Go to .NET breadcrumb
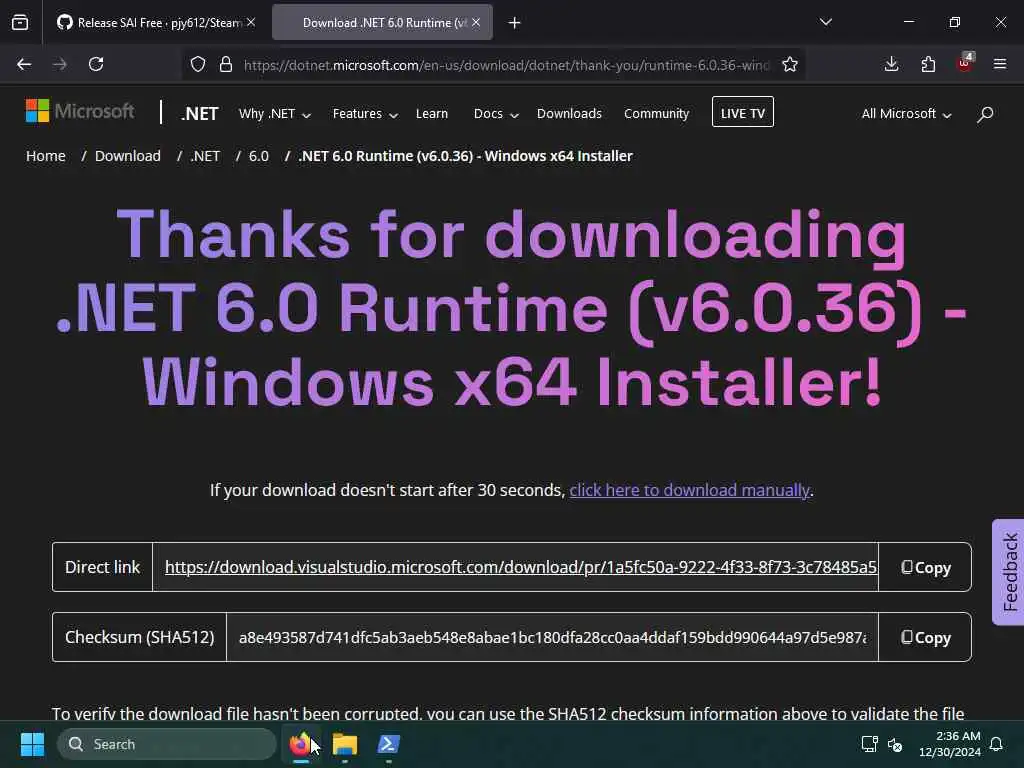 click(205, 156)
